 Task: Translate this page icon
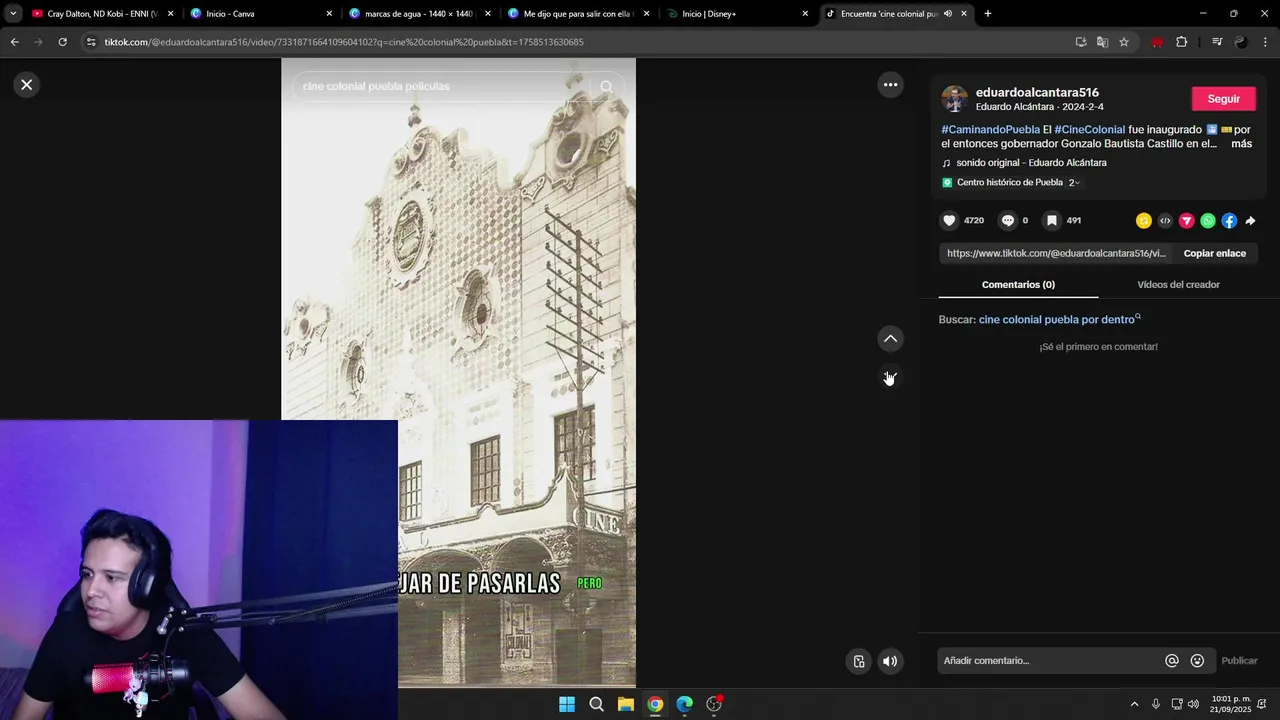point(1102,42)
